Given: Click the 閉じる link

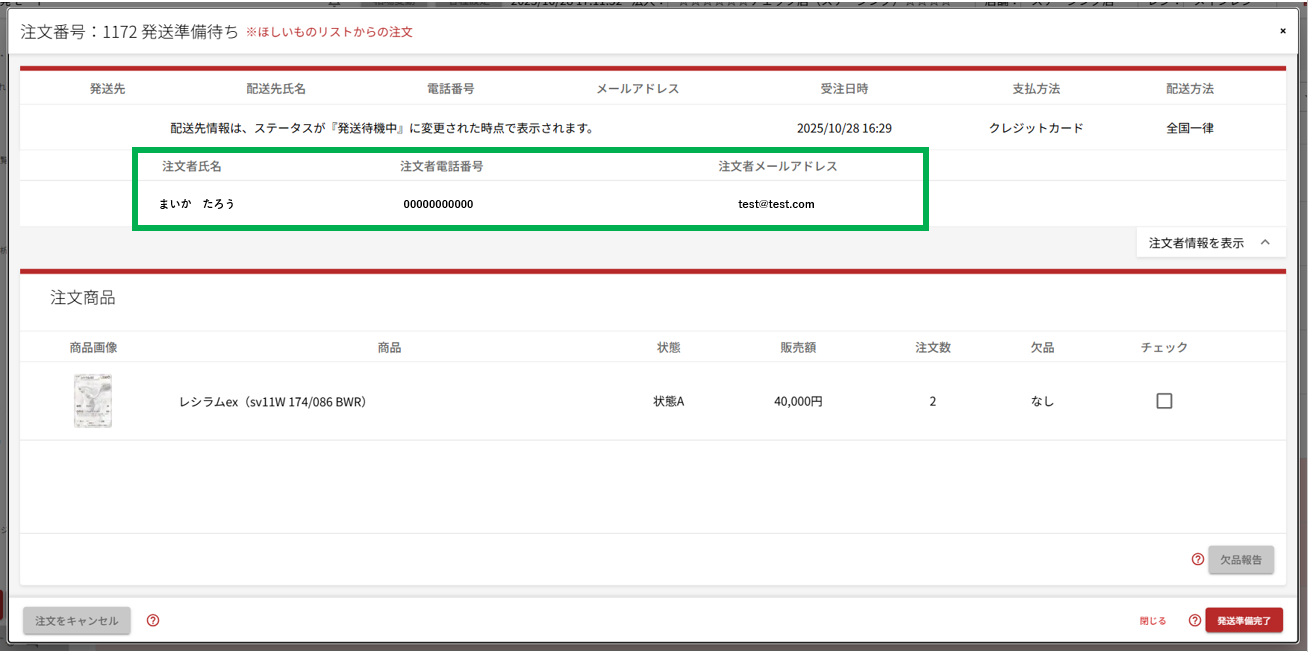Looking at the screenshot, I should (1152, 621).
